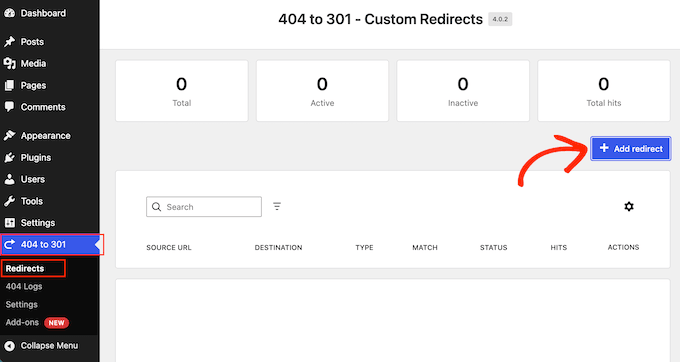This screenshot has width=680, height=362.
Task: Click the Add redirect button
Action: point(631,149)
